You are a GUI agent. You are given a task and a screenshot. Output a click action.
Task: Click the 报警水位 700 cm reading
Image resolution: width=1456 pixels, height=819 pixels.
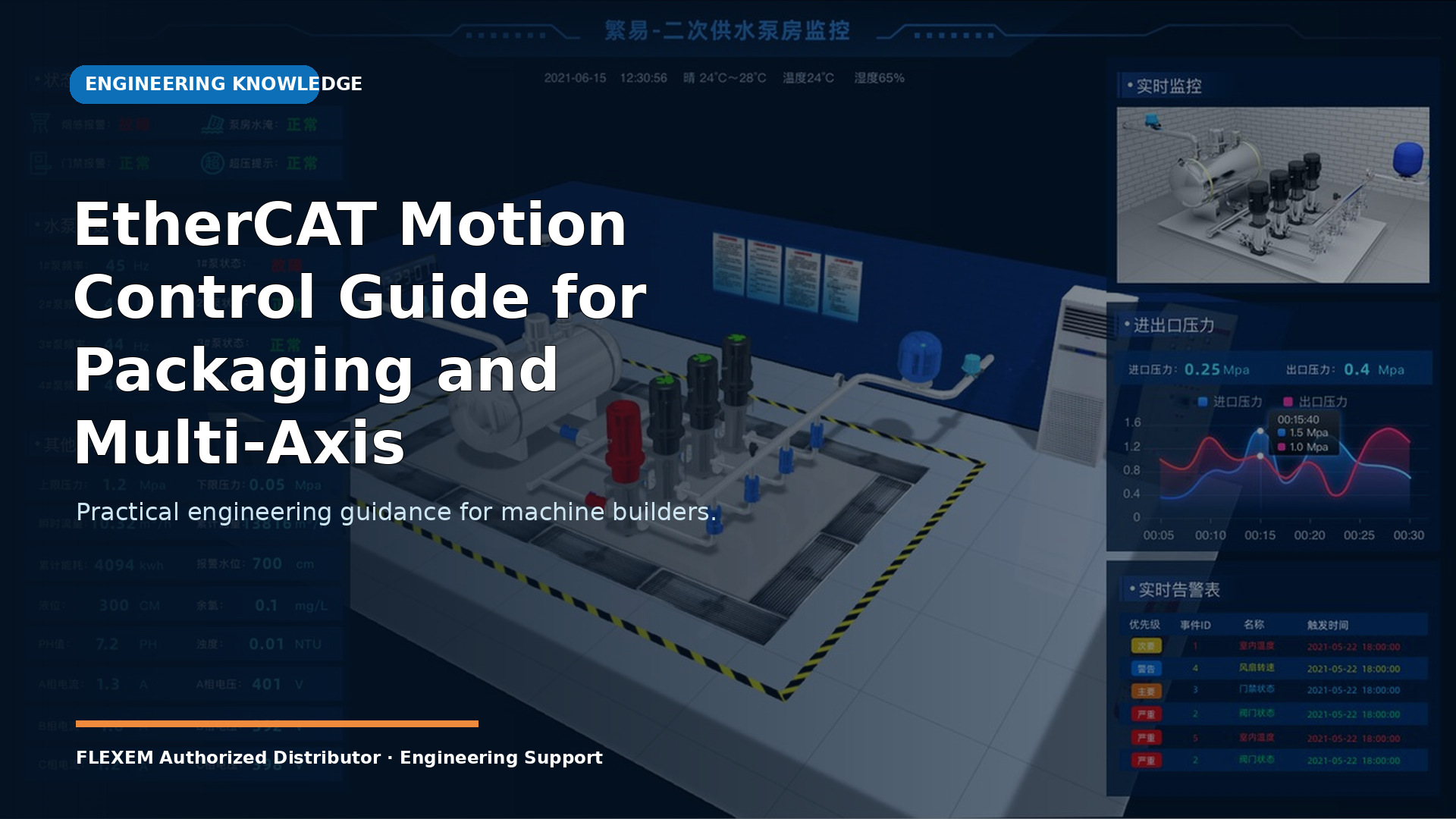coord(255,564)
